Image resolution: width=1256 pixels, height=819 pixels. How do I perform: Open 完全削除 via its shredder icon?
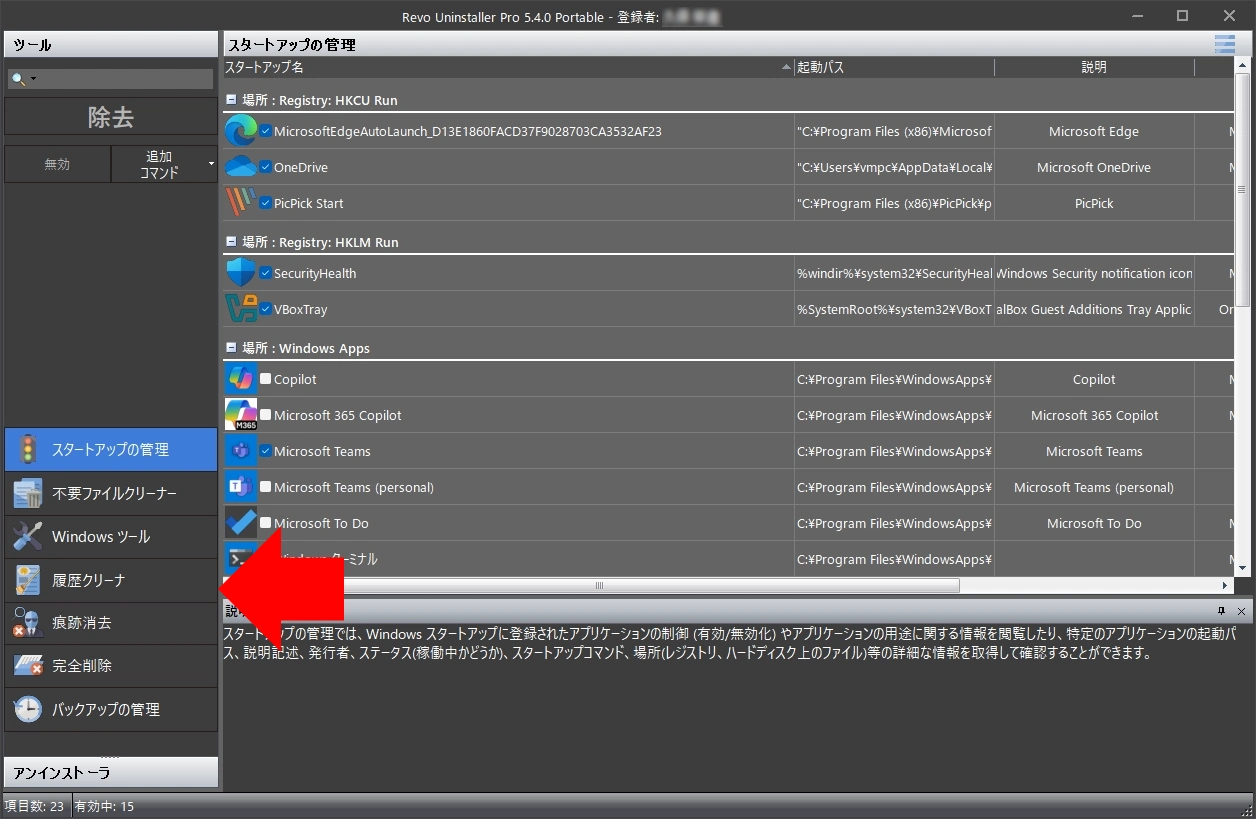tap(28, 666)
